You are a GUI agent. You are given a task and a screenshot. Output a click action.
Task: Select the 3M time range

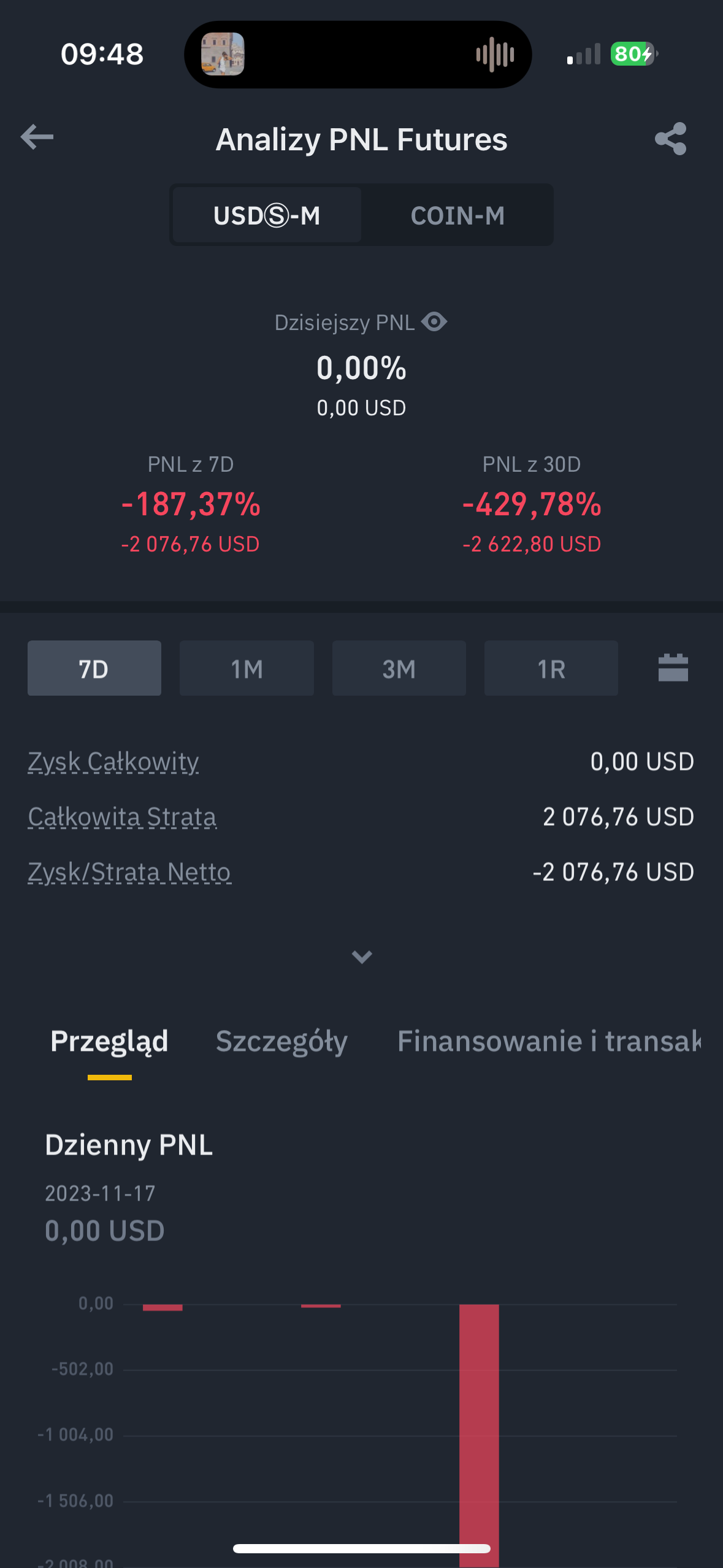[399, 669]
